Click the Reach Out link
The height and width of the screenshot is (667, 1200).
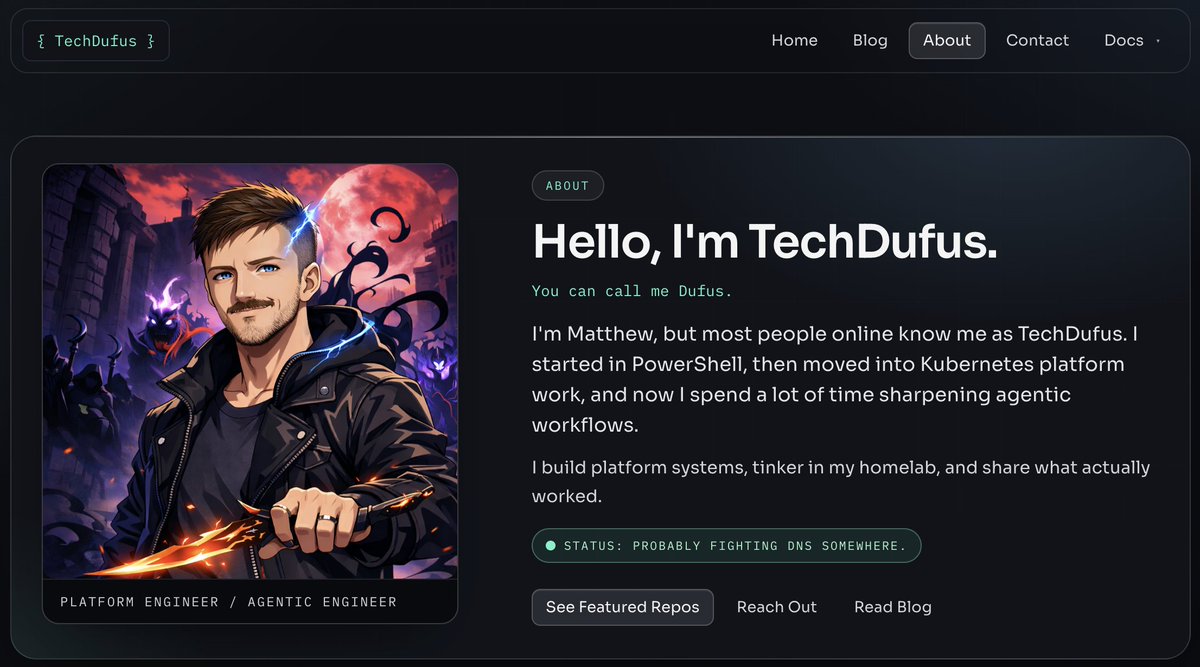pos(777,607)
